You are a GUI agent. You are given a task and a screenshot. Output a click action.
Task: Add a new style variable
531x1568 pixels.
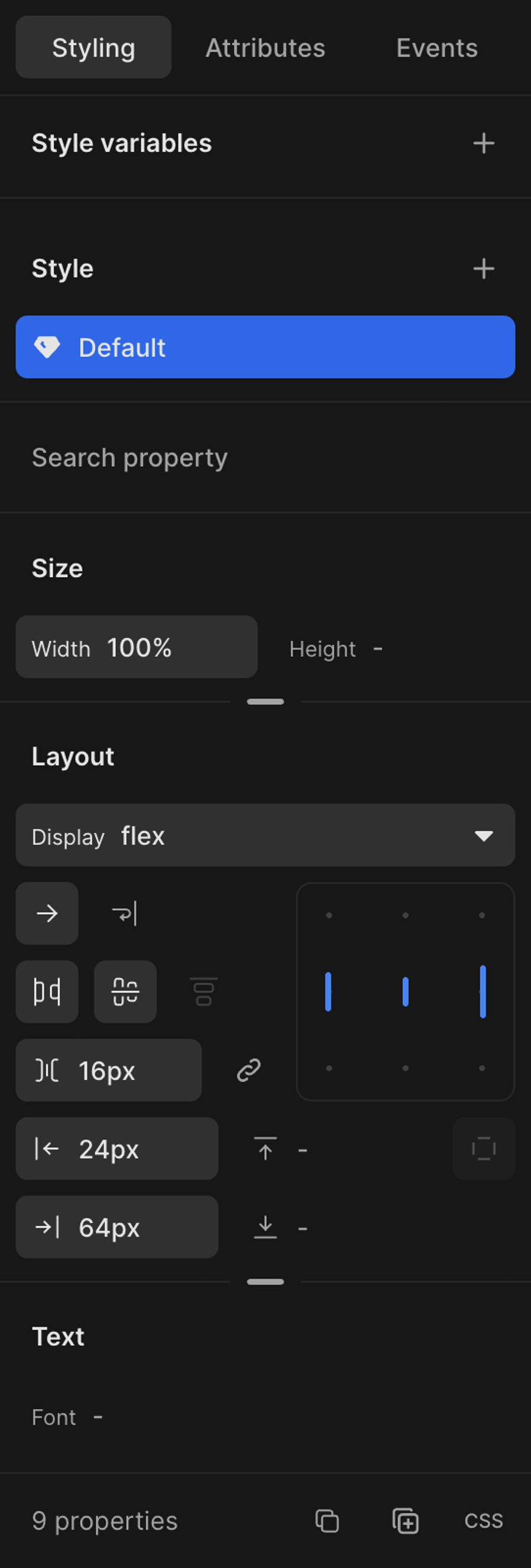pos(484,143)
